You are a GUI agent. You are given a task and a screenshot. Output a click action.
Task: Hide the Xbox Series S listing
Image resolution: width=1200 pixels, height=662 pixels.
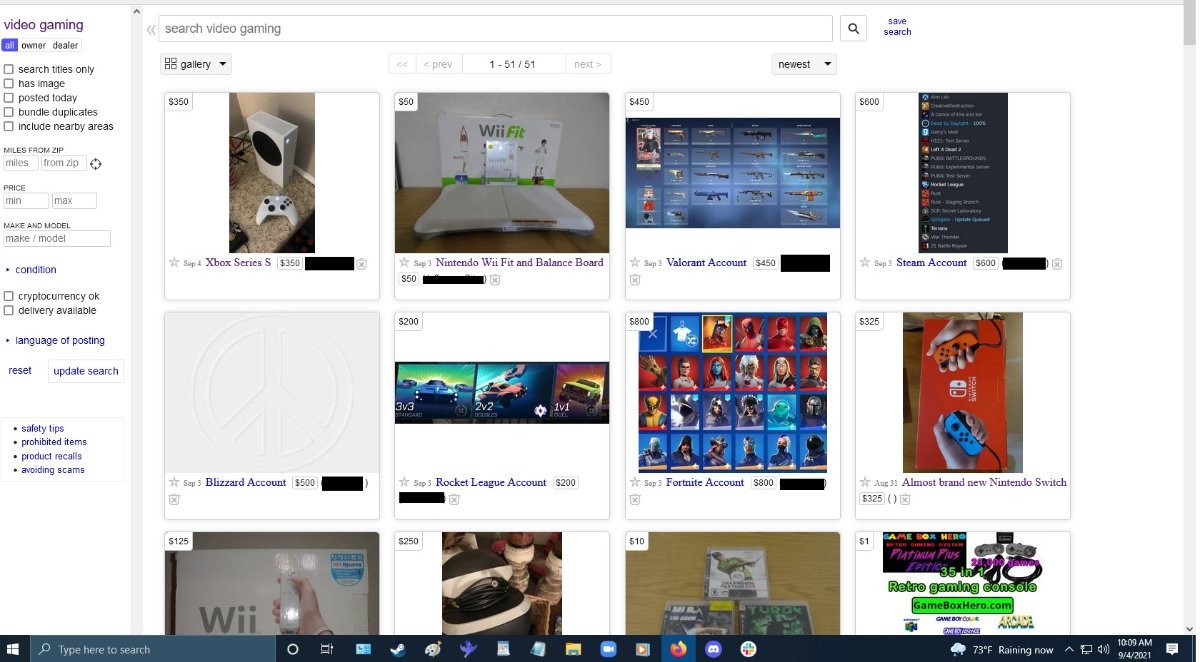[x=361, y=264]
